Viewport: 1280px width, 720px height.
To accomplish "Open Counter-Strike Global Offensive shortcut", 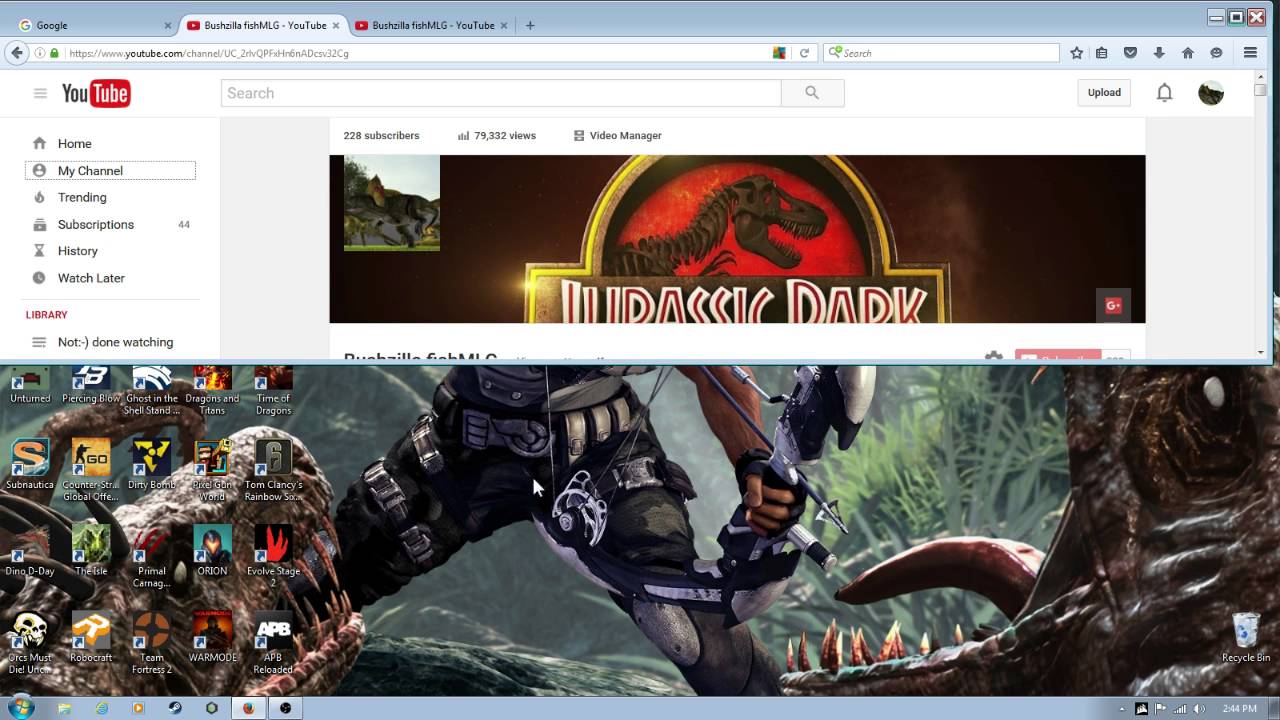I will [x=91, y=470].
